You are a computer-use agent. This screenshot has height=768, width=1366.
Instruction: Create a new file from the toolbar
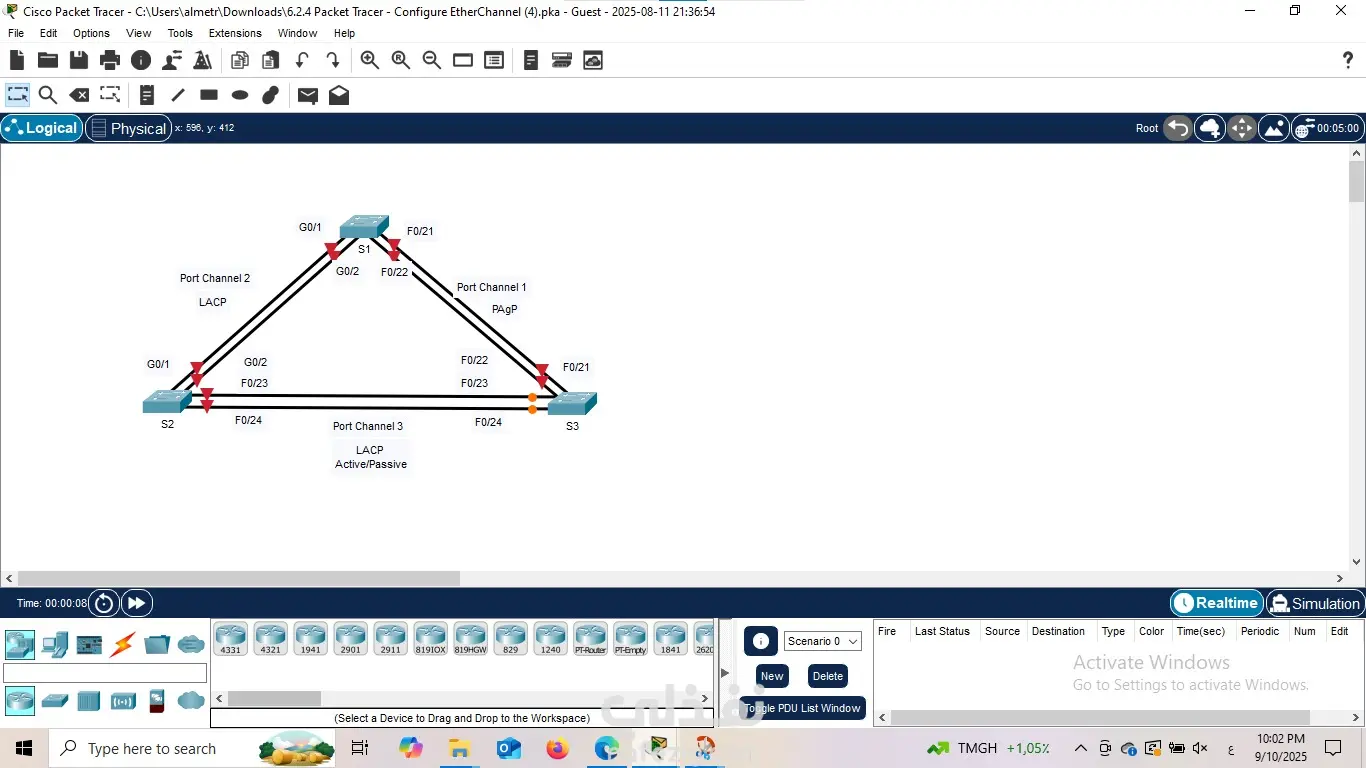[17, 60]
